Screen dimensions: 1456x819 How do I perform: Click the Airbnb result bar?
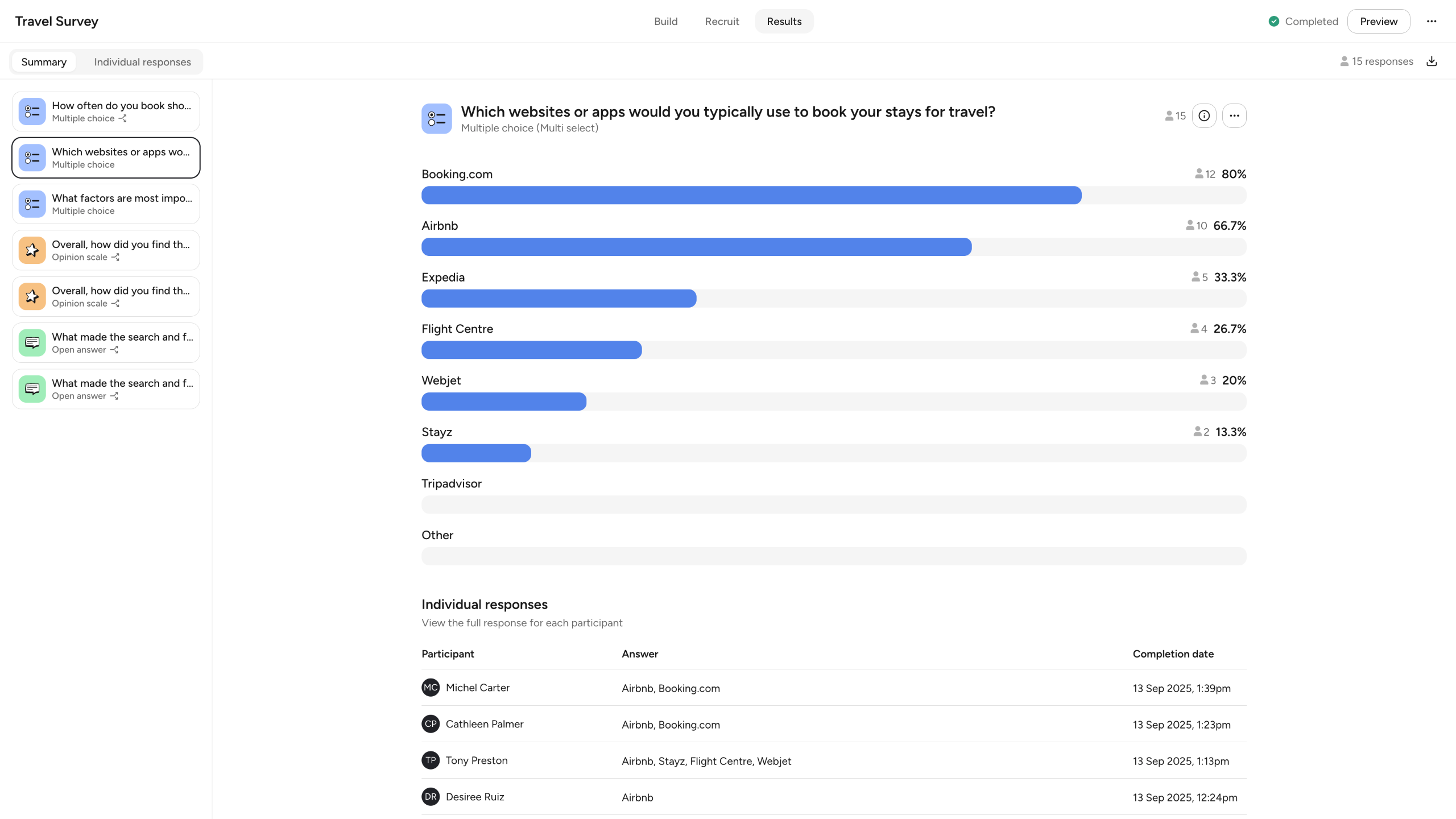(696, 247)
